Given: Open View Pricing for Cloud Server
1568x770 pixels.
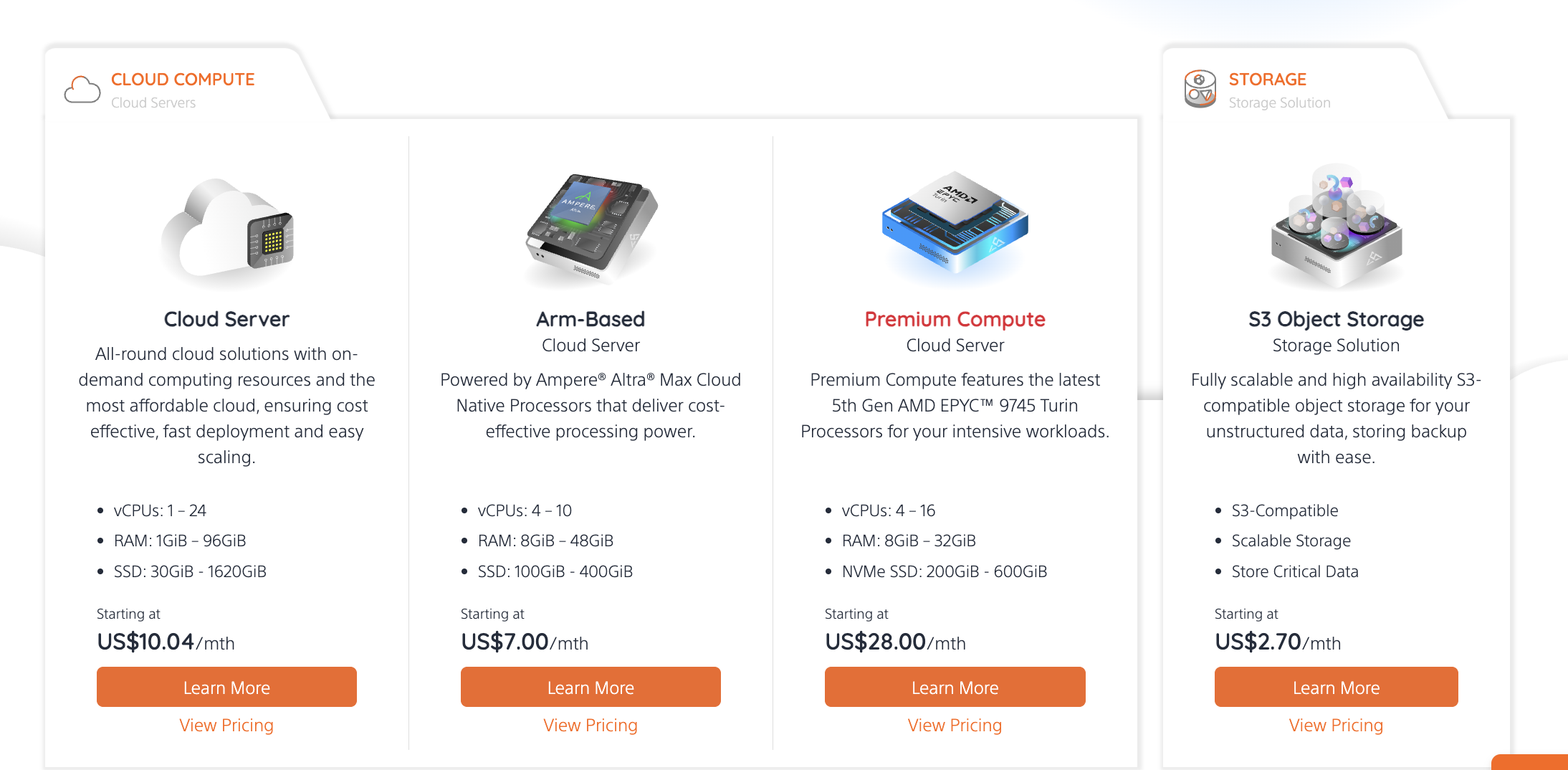Looking at the screenshot, I should click(x=226, y=726).
